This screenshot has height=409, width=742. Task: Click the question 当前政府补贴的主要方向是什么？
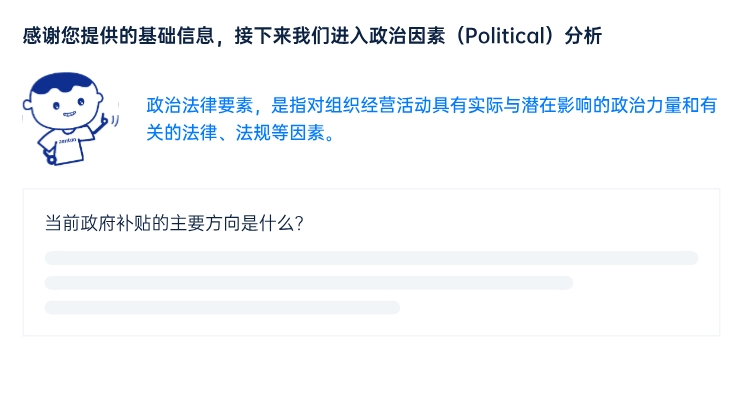pos(174,224)
